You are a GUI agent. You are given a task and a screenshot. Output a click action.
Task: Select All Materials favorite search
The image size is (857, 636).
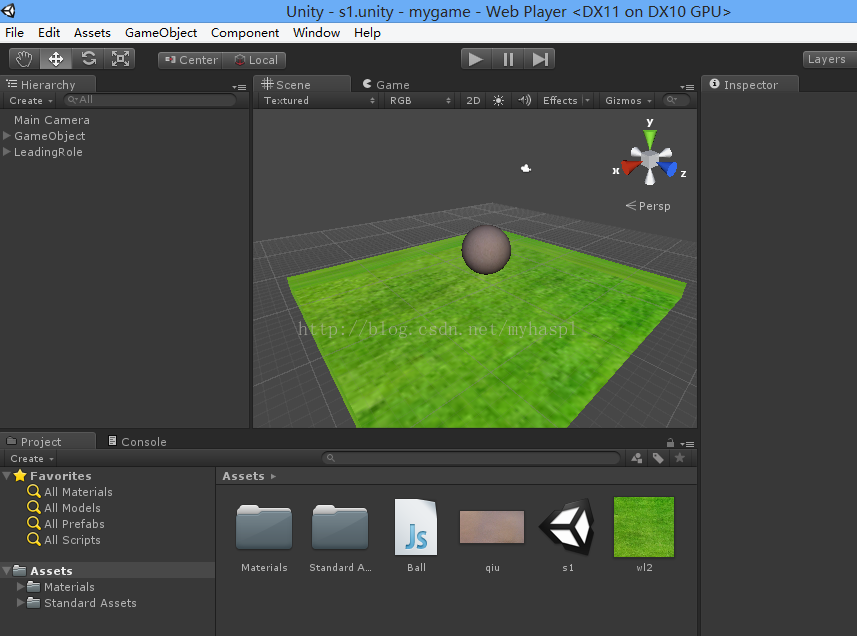coord(78,492)
